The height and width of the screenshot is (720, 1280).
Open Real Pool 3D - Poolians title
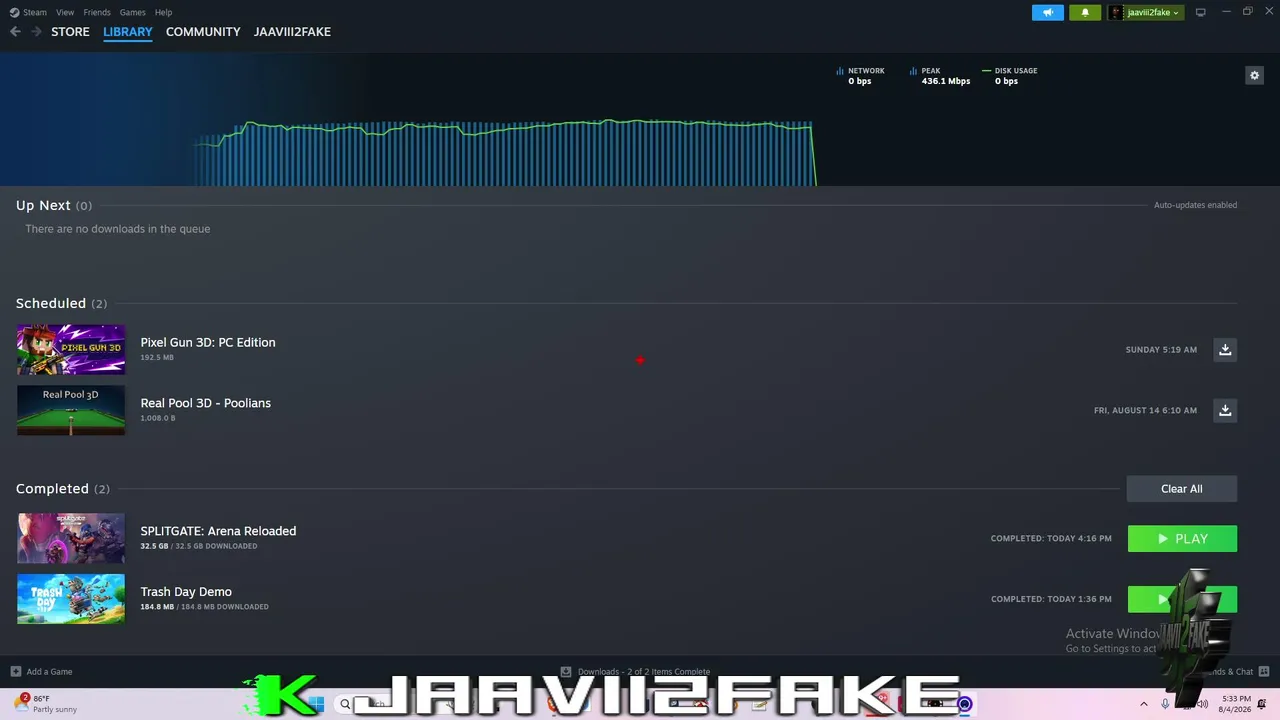206,403
